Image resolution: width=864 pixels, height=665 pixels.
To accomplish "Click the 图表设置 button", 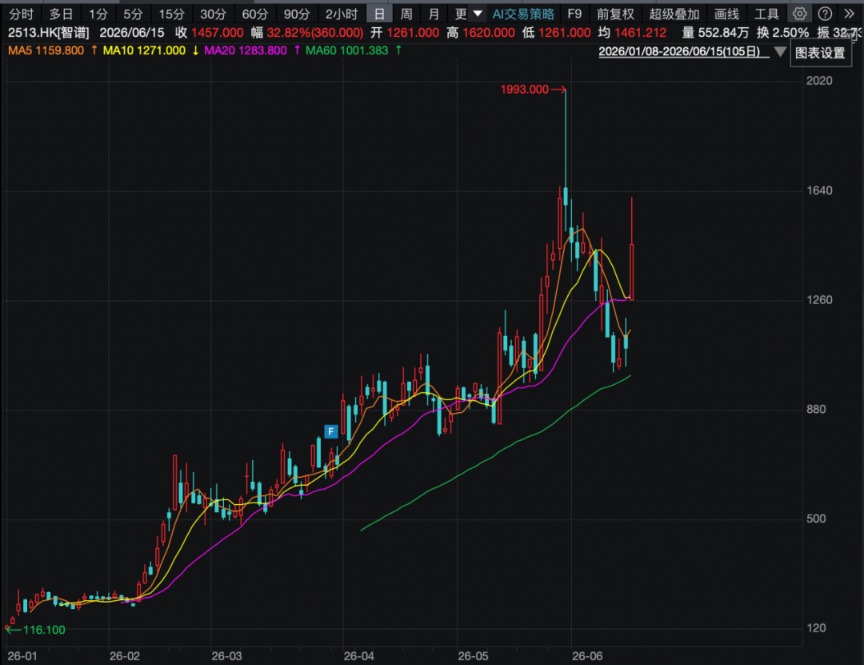I will pos(820,53).
